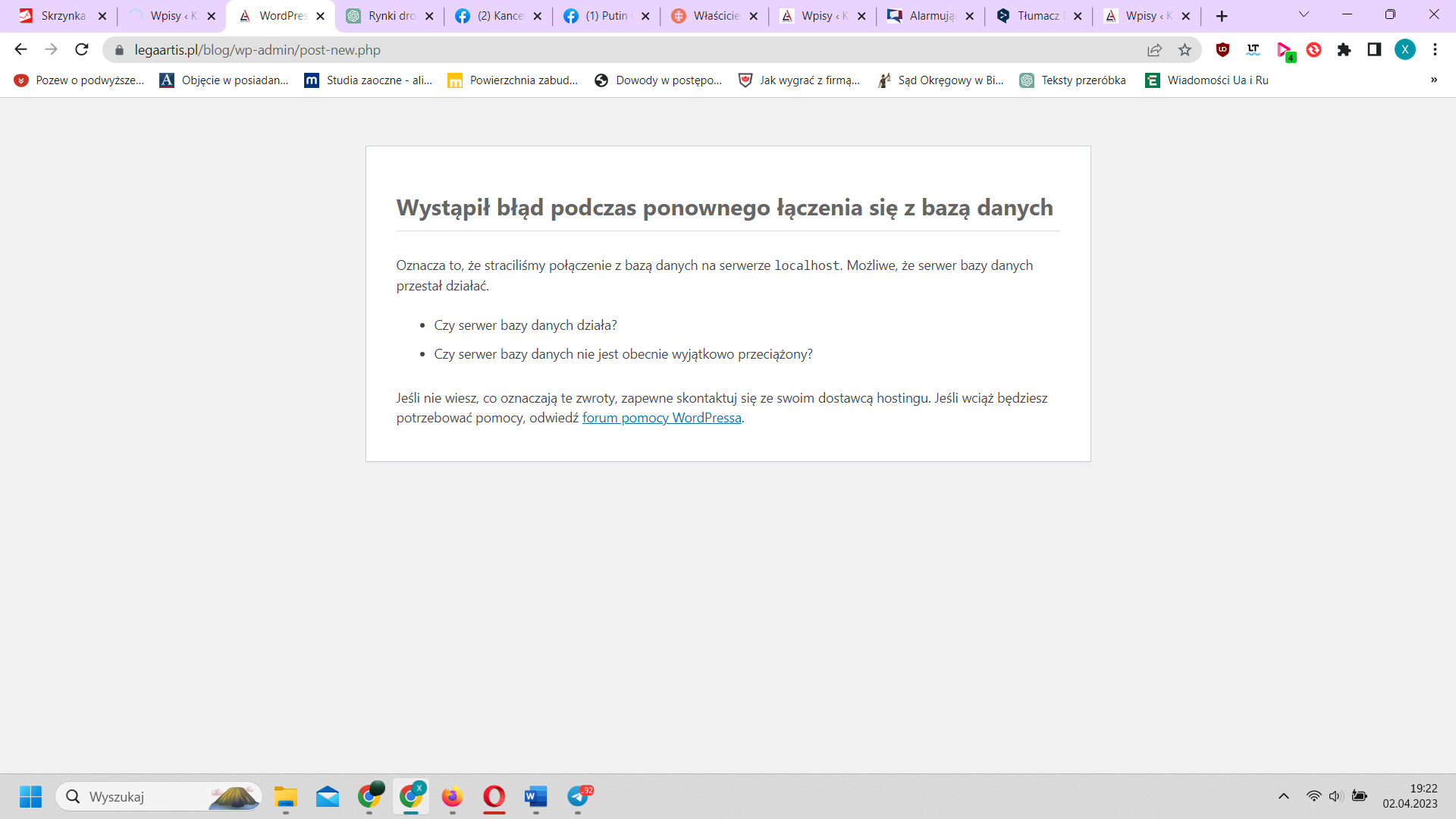Open Telegram from the taskbar

578,797
